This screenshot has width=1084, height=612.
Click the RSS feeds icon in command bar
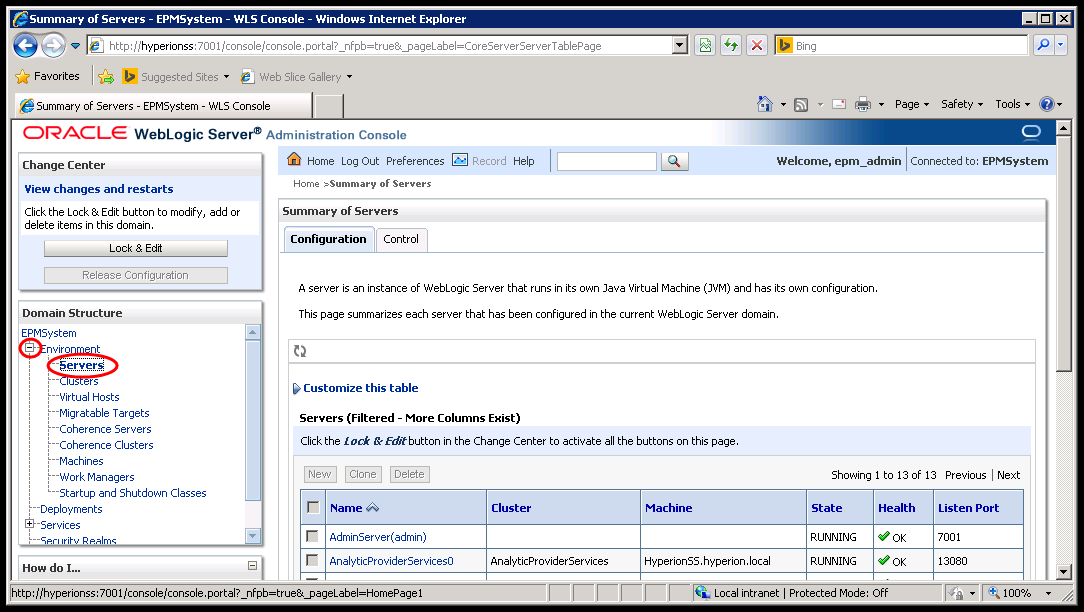pyautogui.click(x=801, y=104)
